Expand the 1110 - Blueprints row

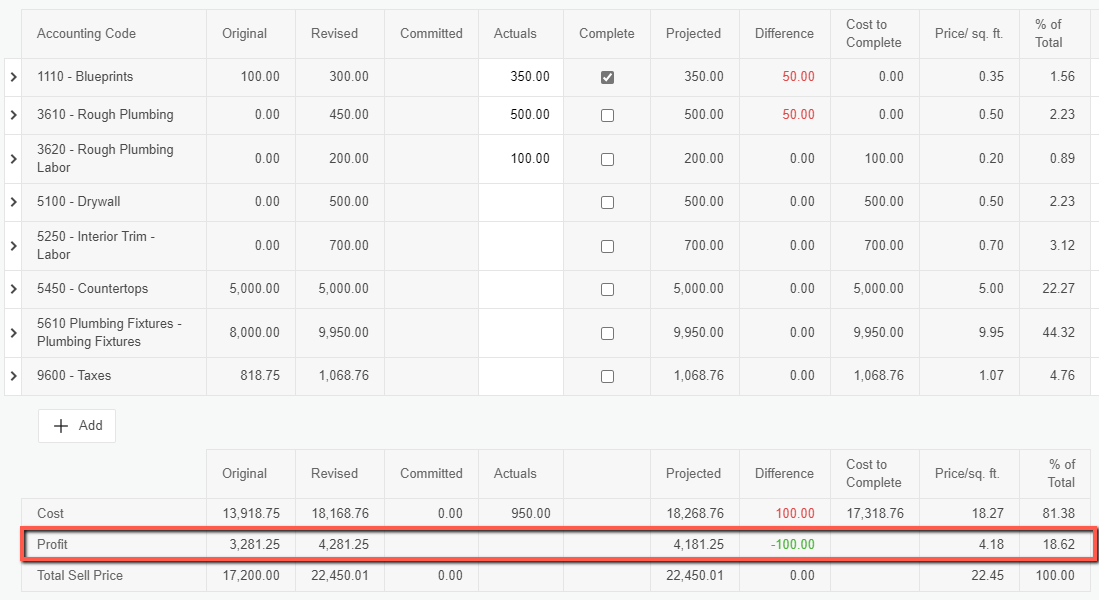(x=13, y=77)
